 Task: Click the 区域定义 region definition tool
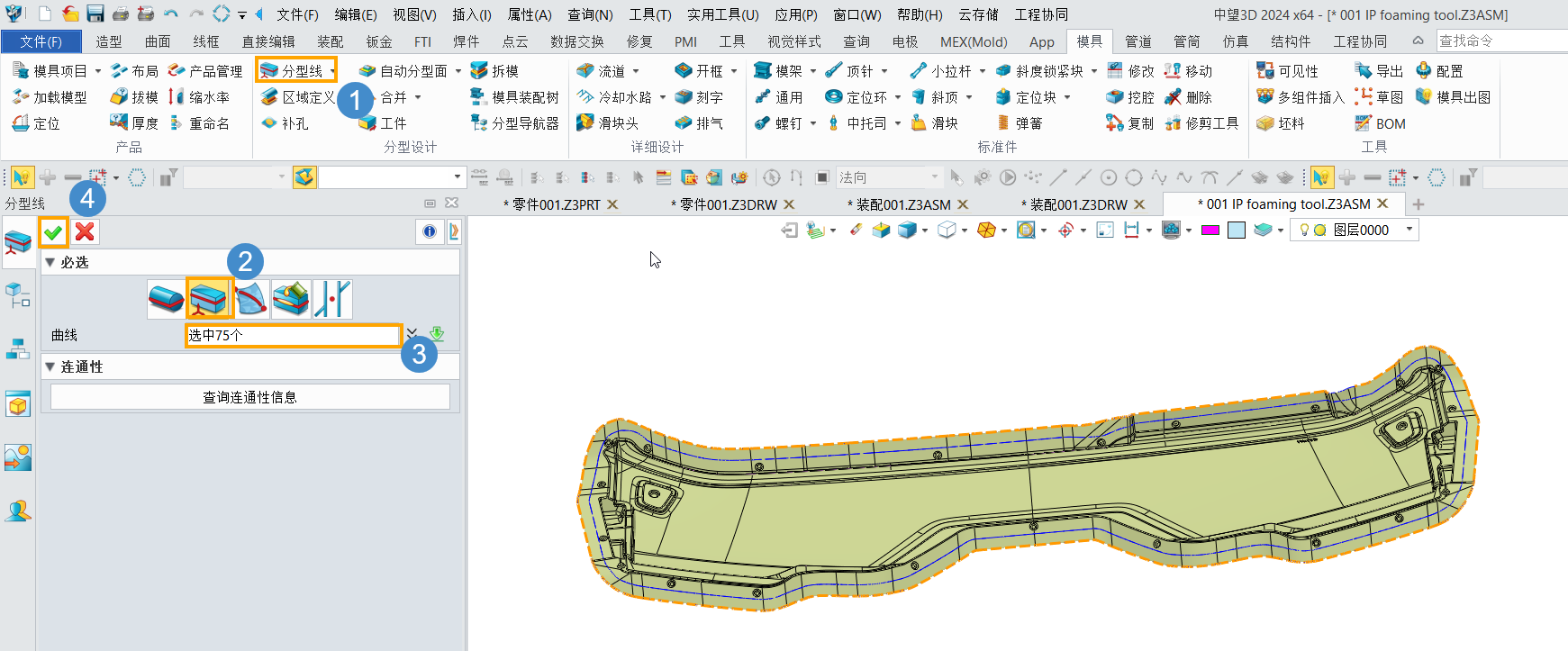[x=297, y=96]
